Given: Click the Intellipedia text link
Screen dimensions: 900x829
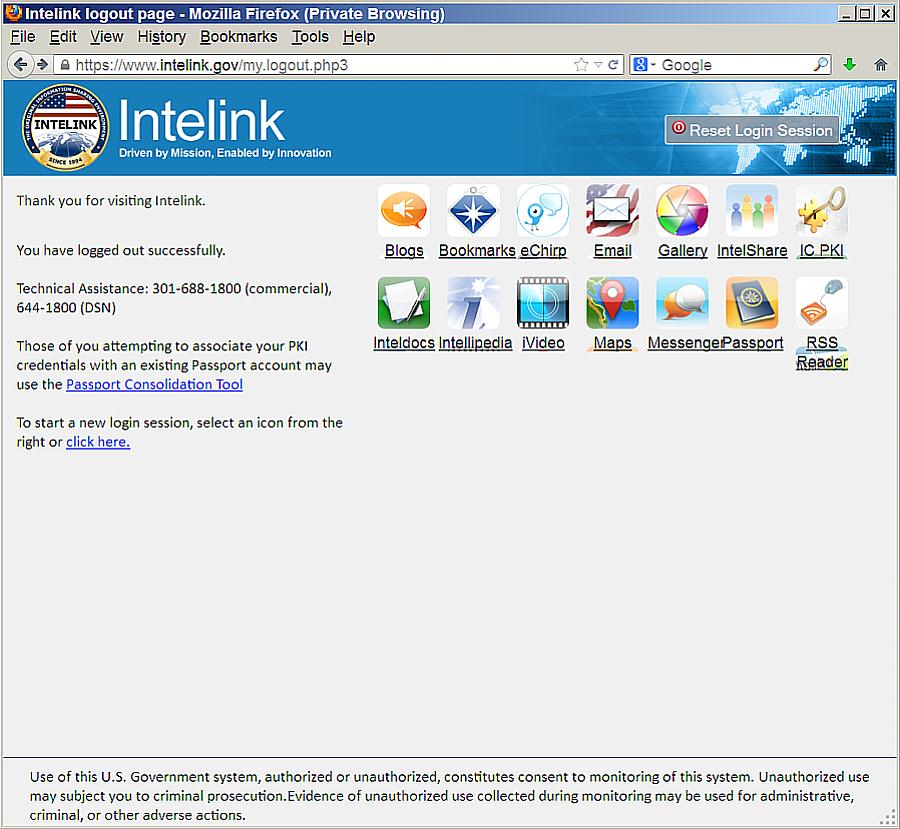Looking at the screenshot, I should [x=475, y=343].
